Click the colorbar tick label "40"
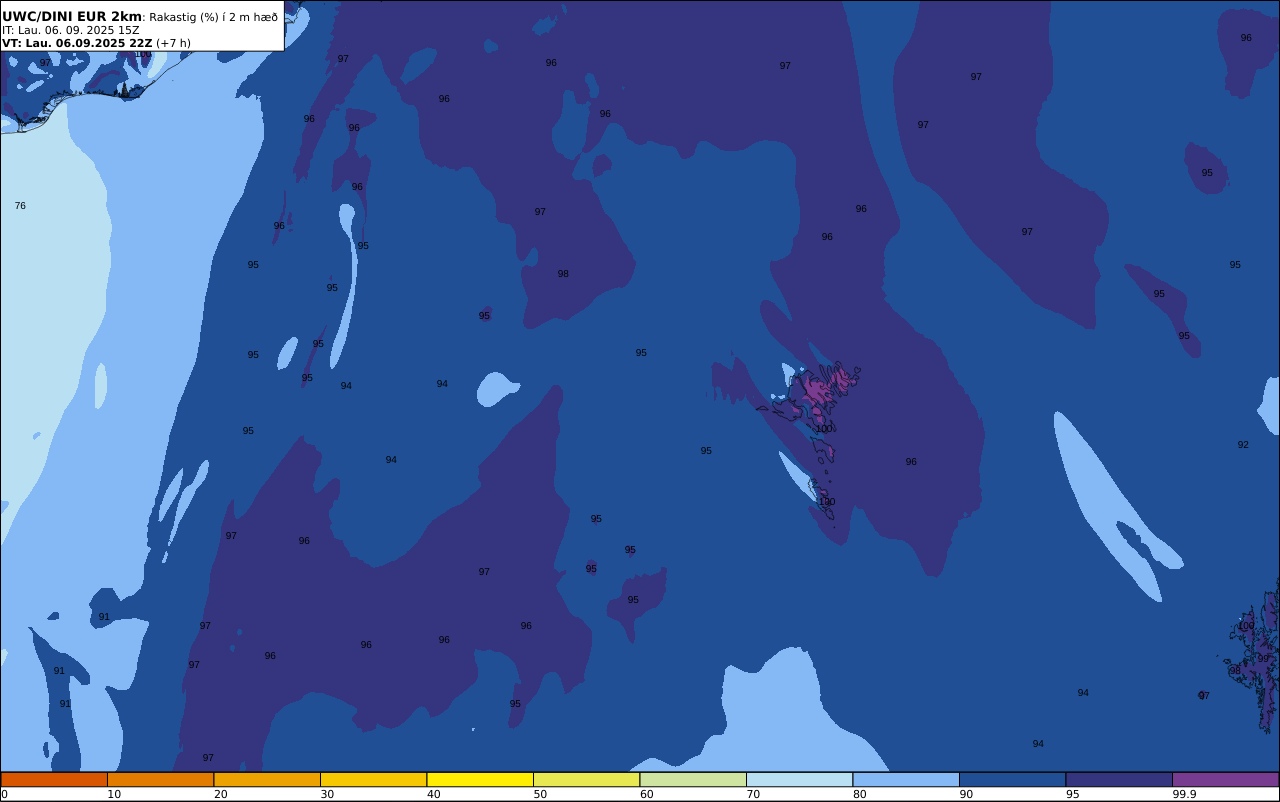 coord(433,794)
